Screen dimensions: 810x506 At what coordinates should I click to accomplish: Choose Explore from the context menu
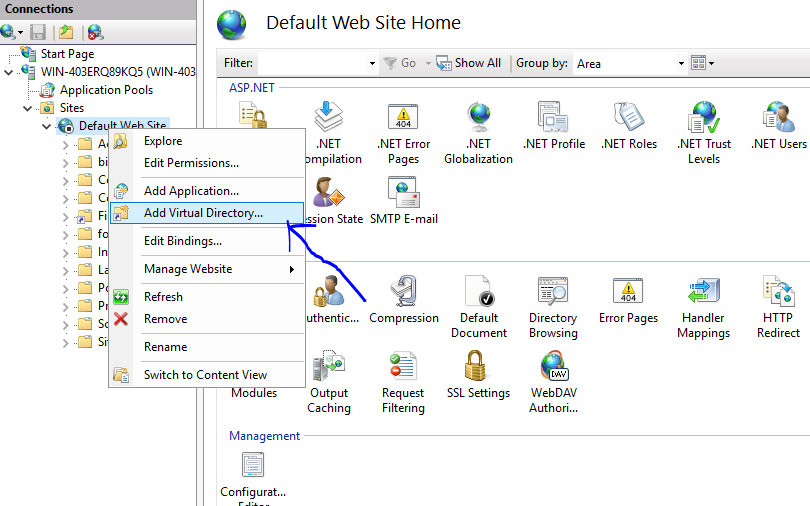(x=207, y=141)
